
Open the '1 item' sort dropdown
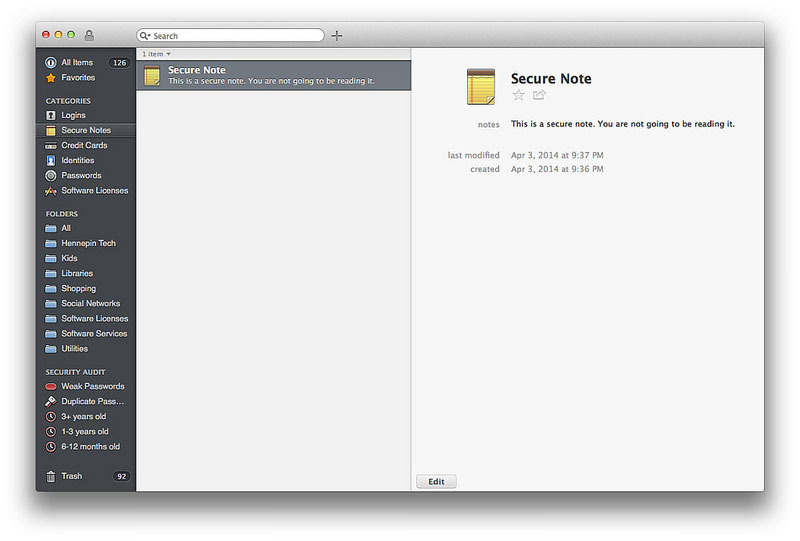tap(156, 54)
